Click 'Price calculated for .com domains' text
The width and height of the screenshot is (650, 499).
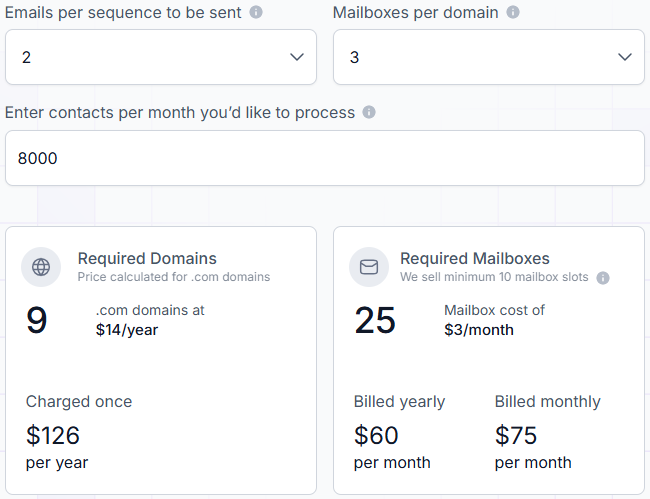click(x=174, y=277)
